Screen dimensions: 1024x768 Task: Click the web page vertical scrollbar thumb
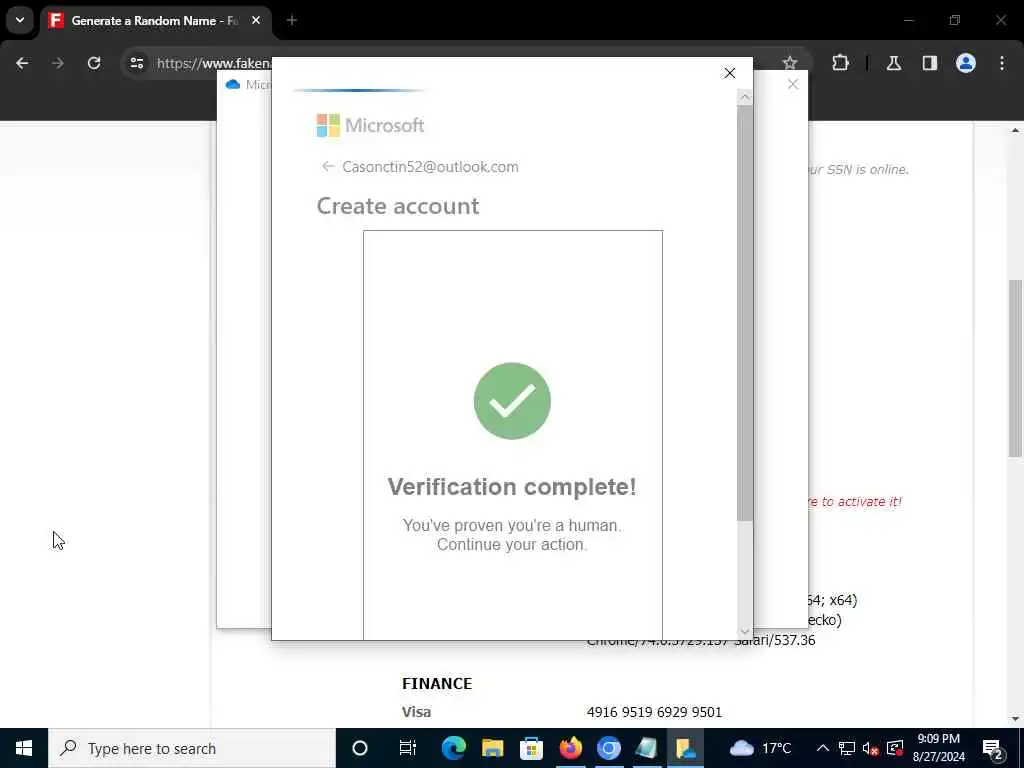point(1015,368)
